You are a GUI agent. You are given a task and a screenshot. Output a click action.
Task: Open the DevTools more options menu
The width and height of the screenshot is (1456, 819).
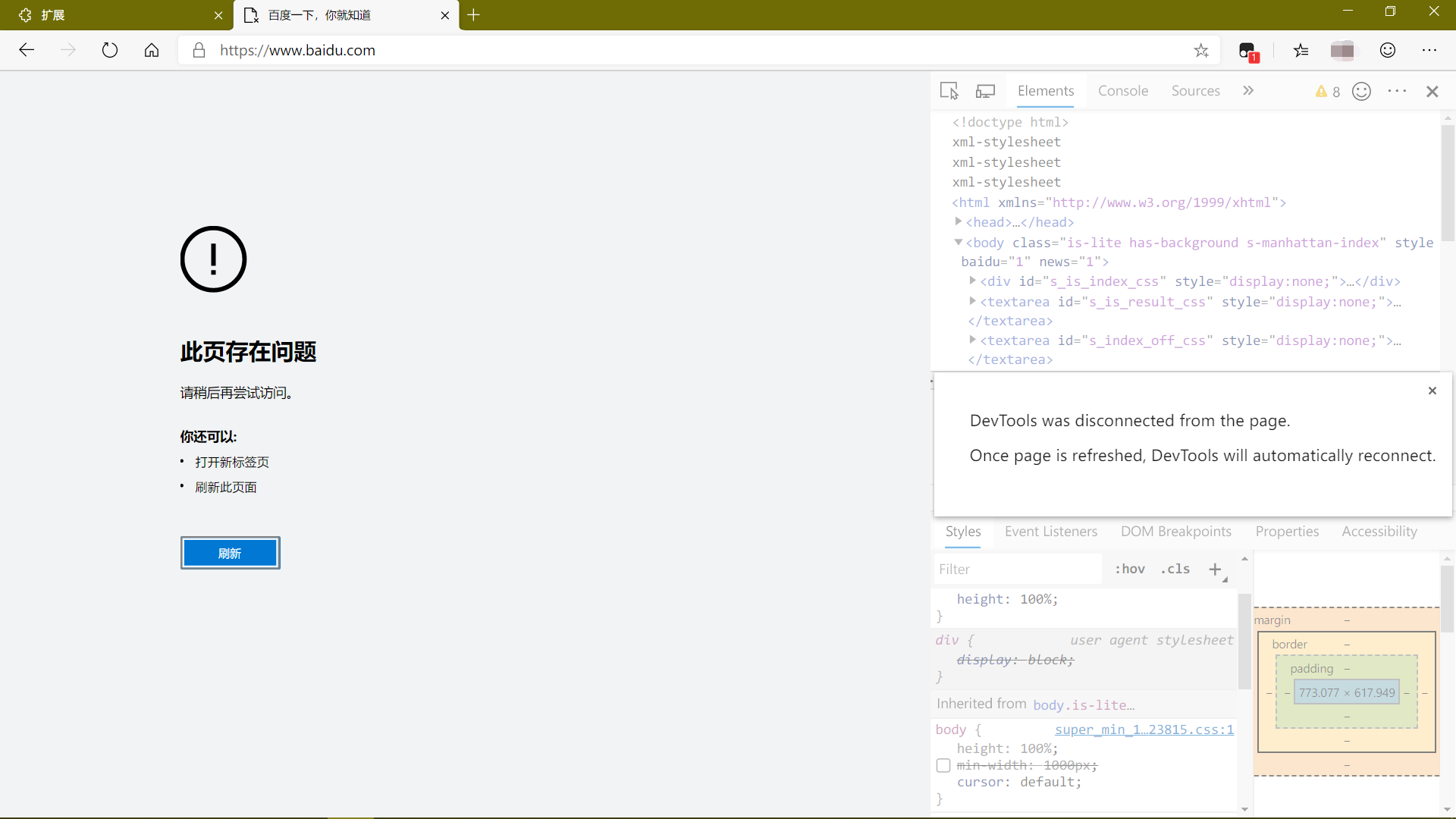[x=1398, y=91]
